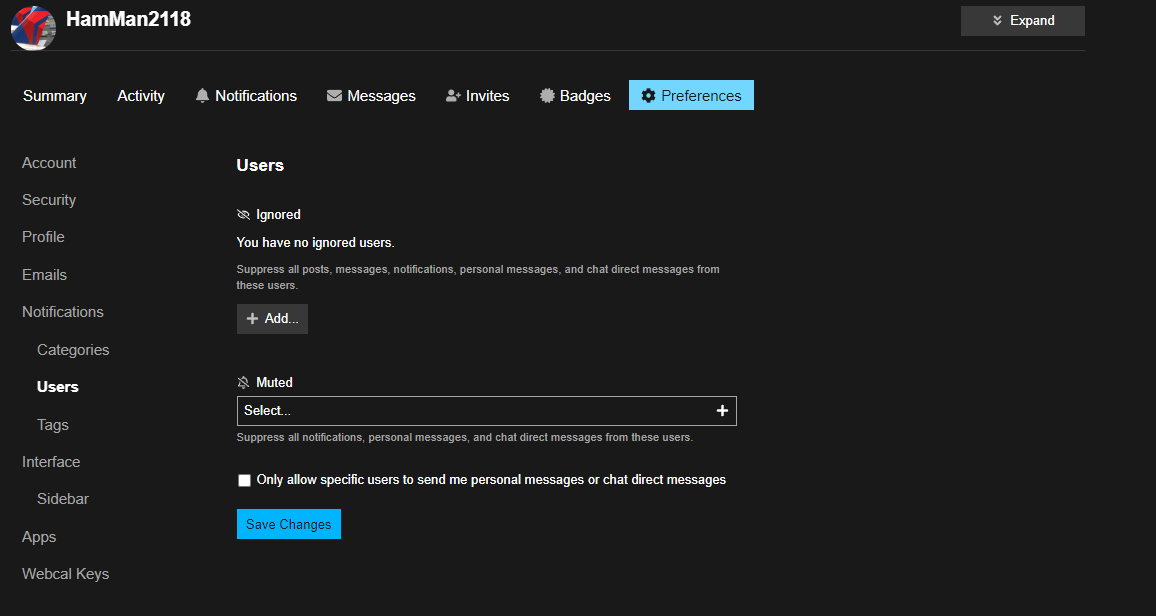Select the envelope icon for Messages

click(x=333, y=95)
